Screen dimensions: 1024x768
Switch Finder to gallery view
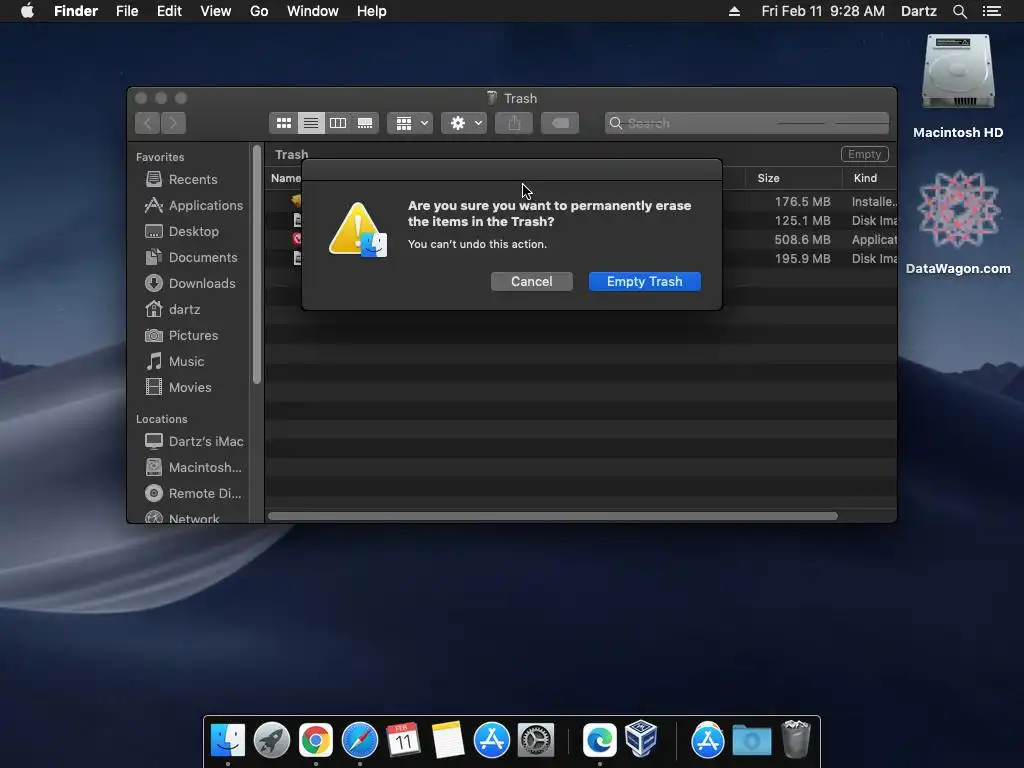[365, 123]
